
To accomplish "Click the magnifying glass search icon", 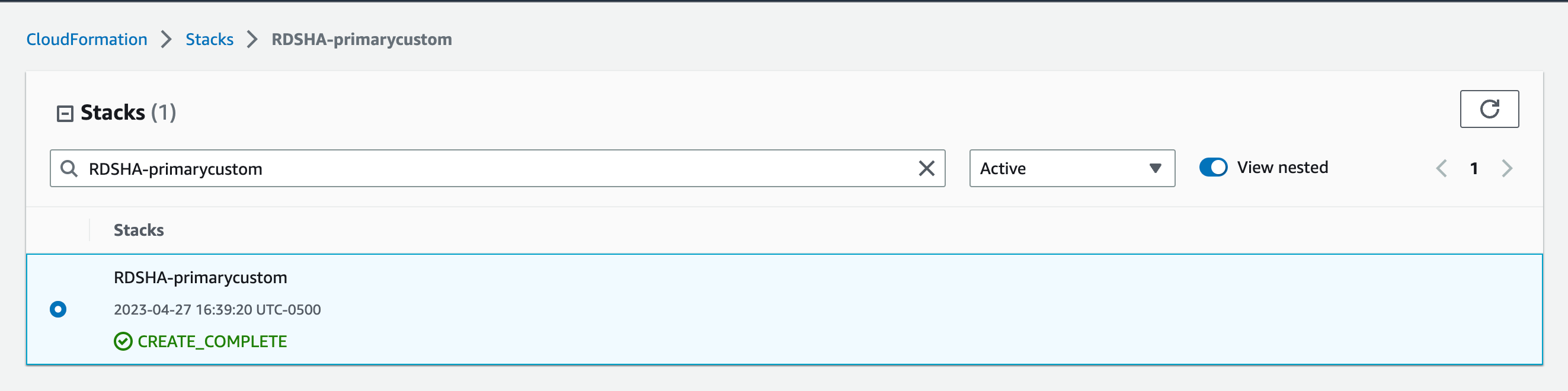I will click(69, 168).
